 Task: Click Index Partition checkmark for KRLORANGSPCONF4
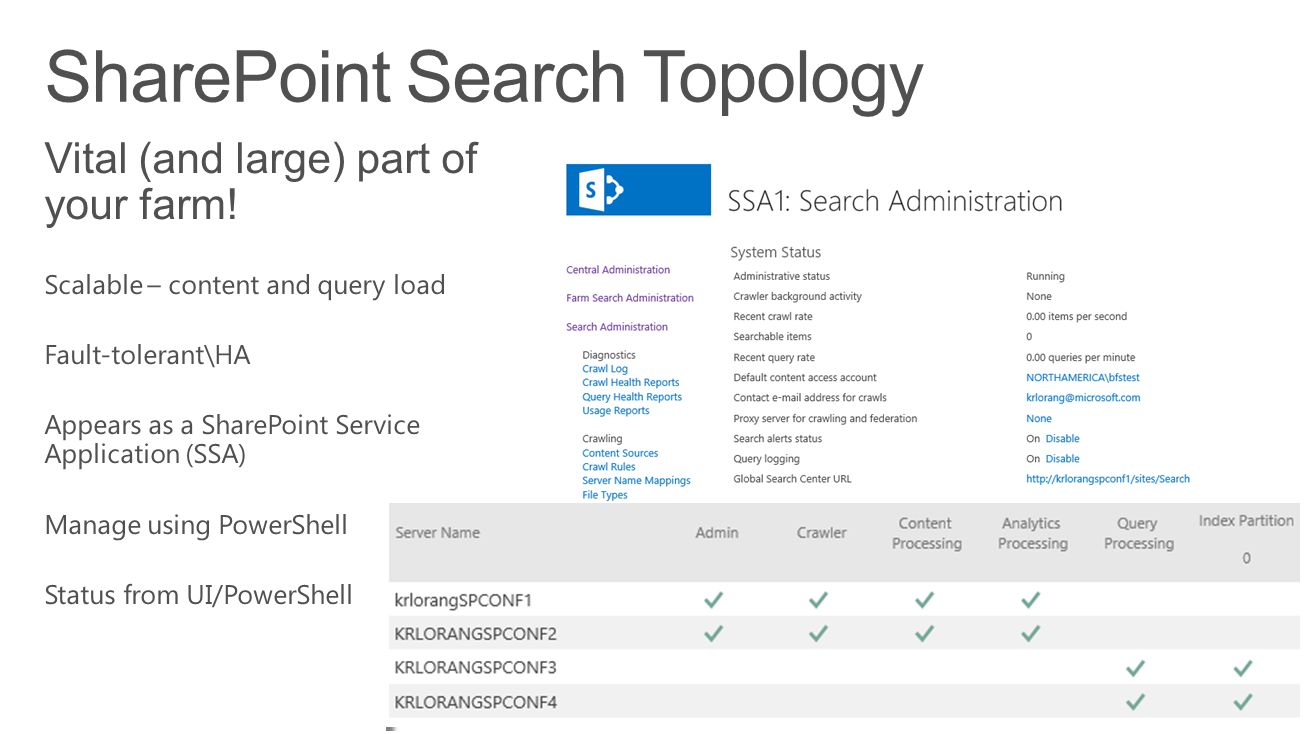click(1242, 702)
